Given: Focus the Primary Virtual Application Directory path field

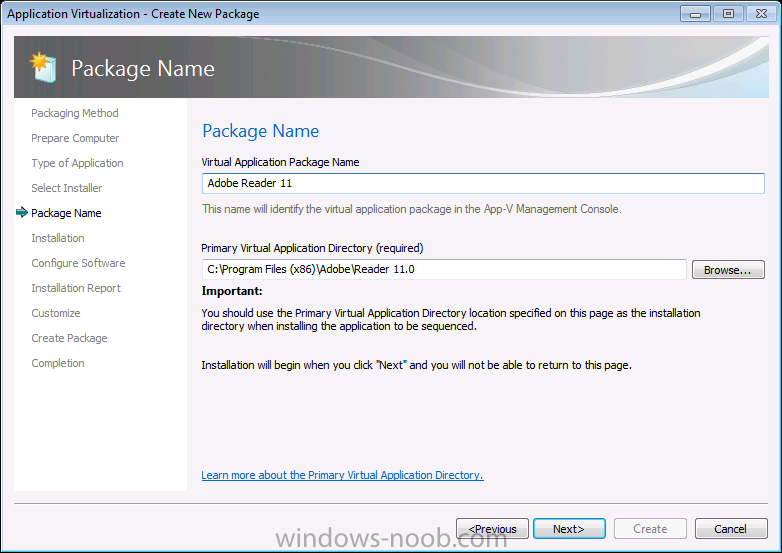Looking at the screenshot, I should [x=444, y=269].
